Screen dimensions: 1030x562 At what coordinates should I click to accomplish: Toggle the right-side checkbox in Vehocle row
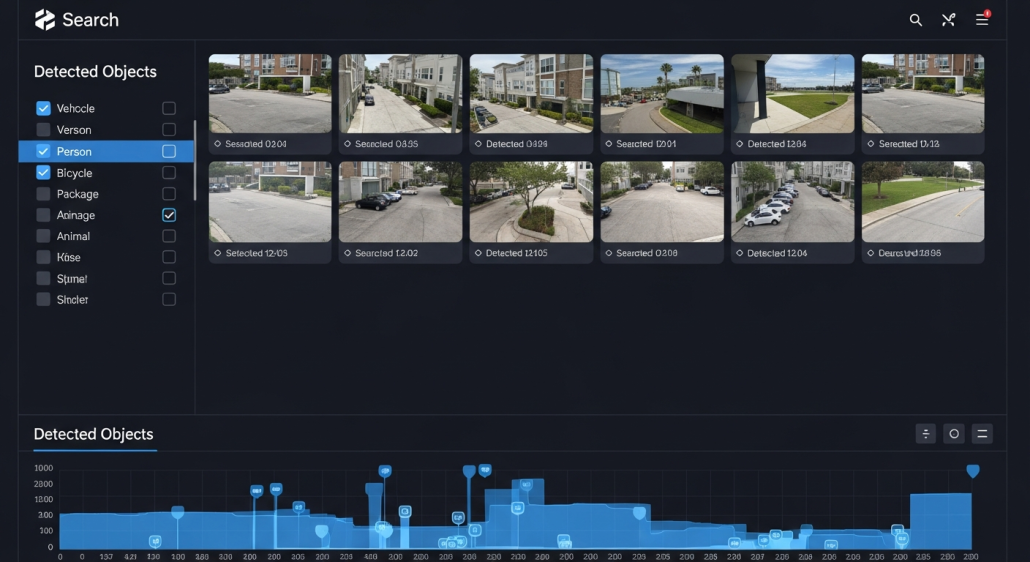pos(169,108)
